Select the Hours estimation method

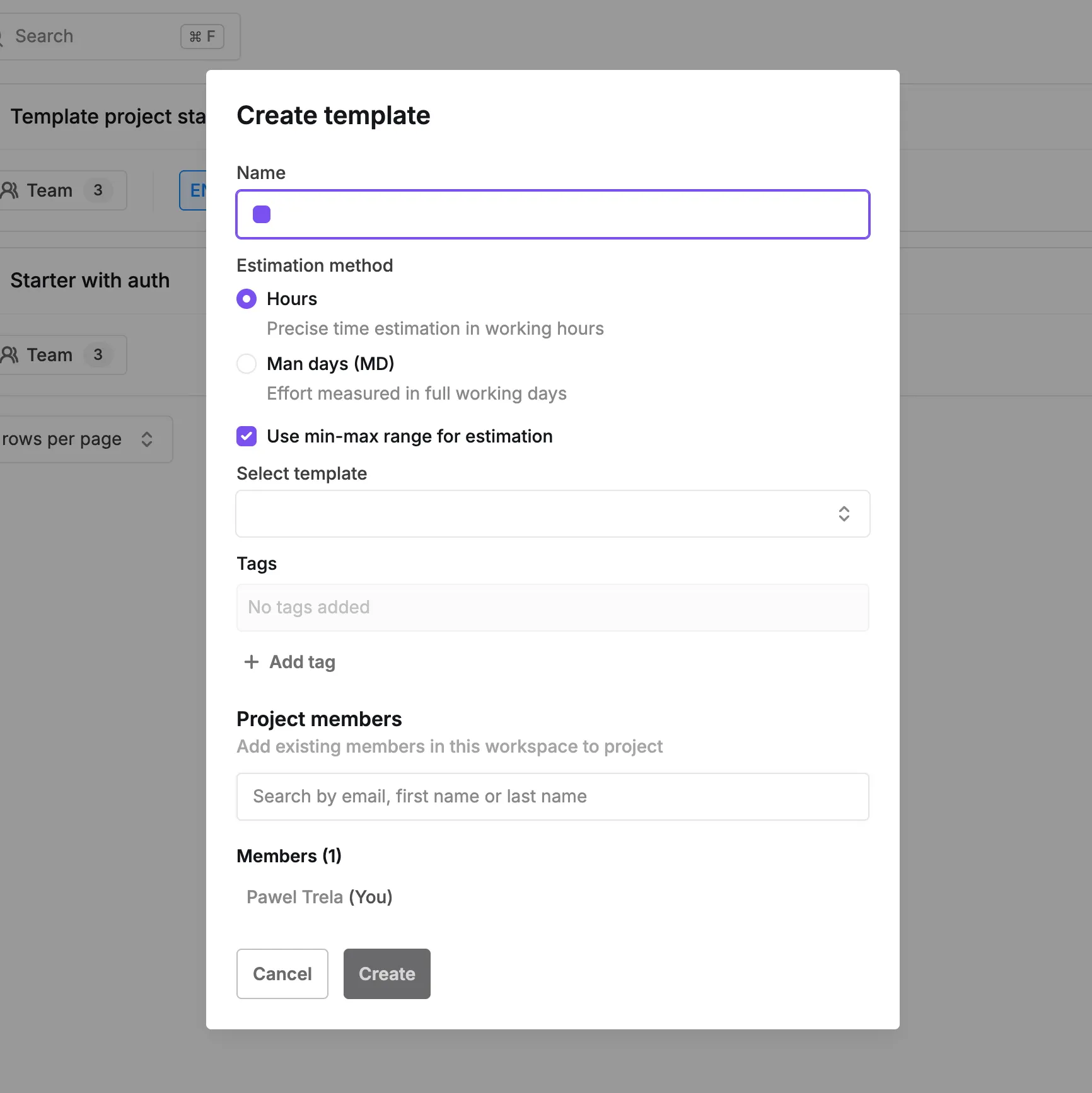point(247,299)
